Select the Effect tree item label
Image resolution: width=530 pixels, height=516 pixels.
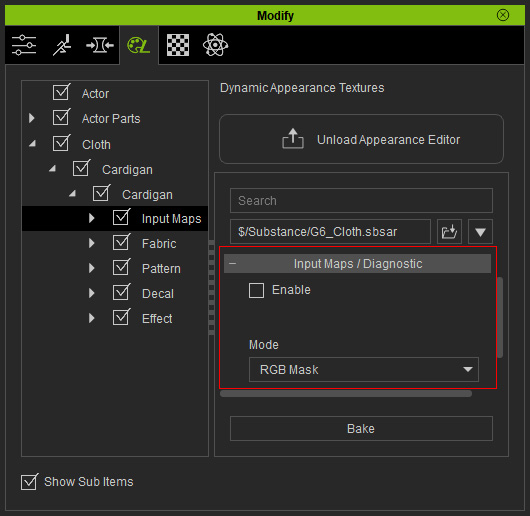(x=157, y=319)
